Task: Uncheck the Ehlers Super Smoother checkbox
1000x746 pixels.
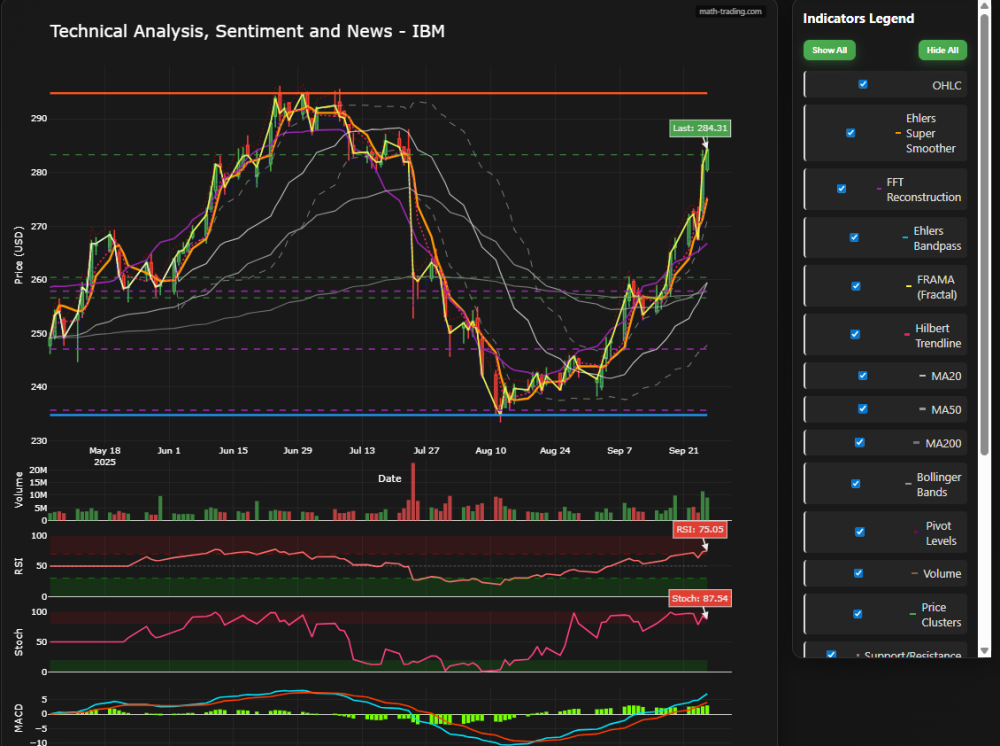Action: pyautogui.click(x=851, y=133)
